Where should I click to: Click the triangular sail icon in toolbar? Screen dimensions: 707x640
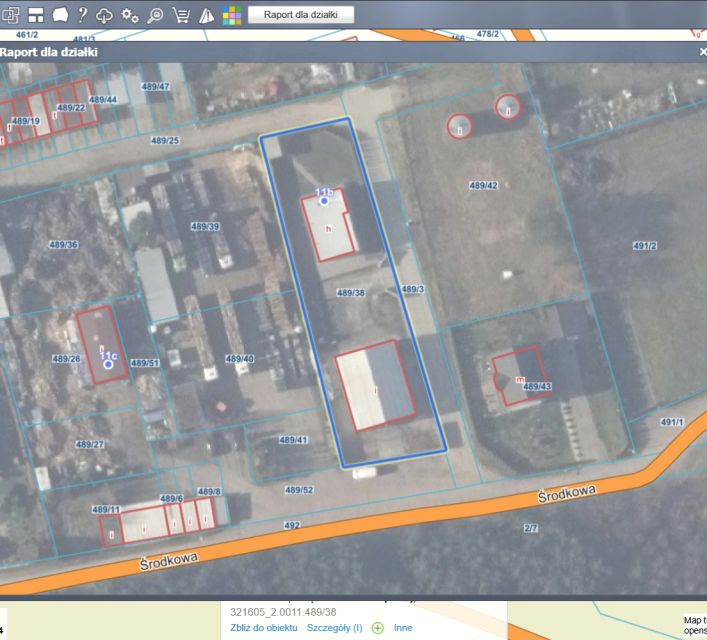[x=206, y=15]
